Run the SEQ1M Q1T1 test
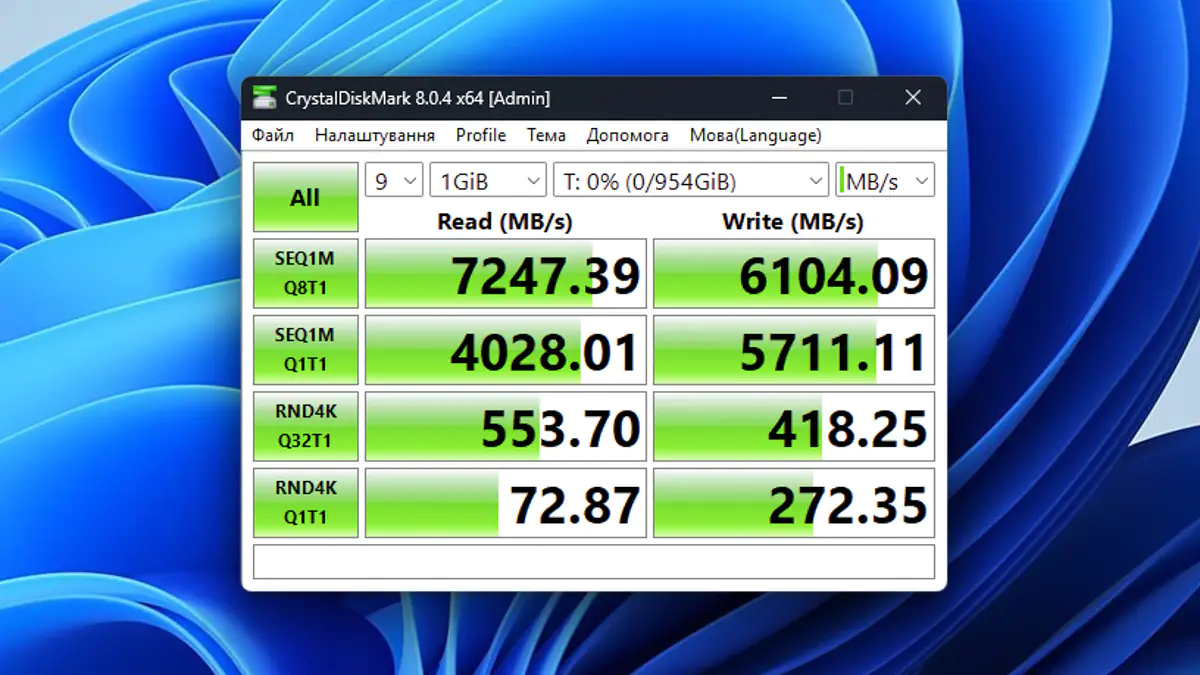Viewport: 1200px width, 675px height. [x=305, y=349]
